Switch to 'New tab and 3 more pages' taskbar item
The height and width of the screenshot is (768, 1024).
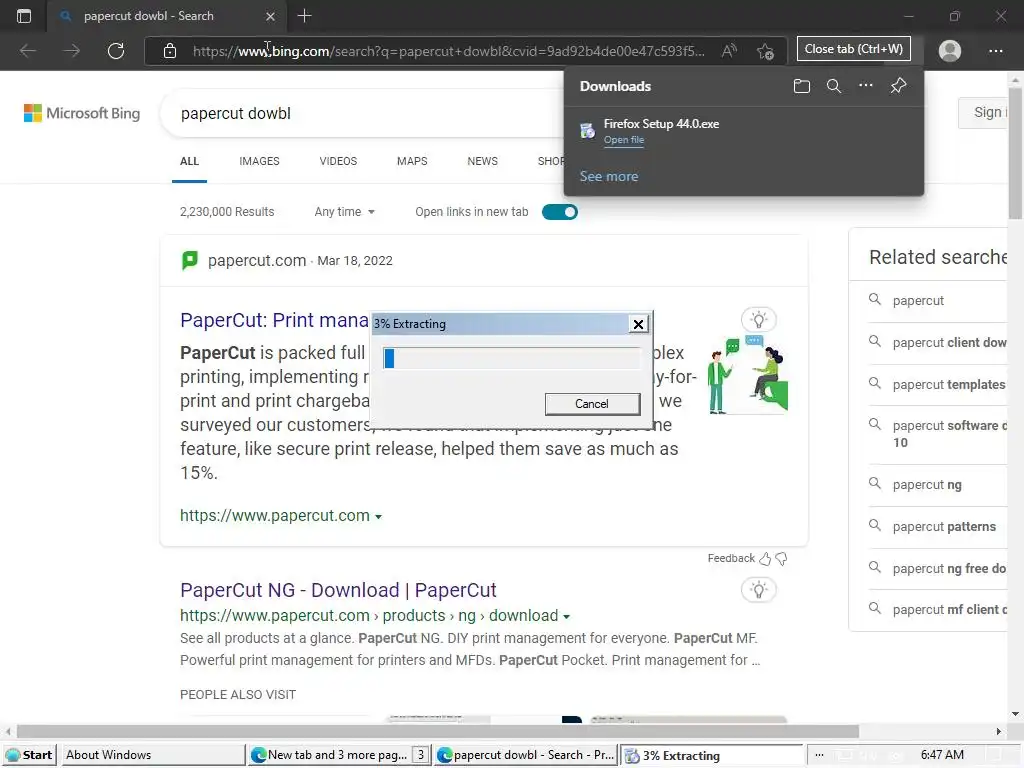[340, 755]
